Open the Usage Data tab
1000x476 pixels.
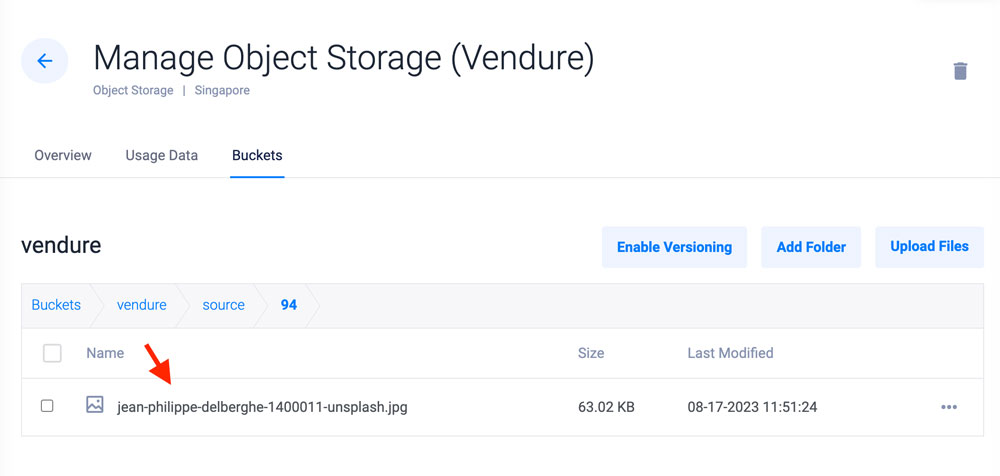point(161,156)
